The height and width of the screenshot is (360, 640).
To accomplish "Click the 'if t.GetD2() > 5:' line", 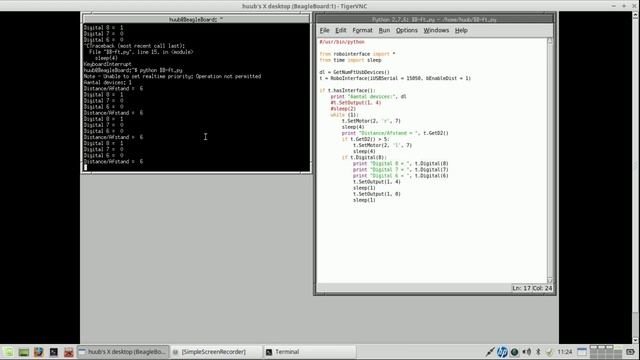I will 366,139.
